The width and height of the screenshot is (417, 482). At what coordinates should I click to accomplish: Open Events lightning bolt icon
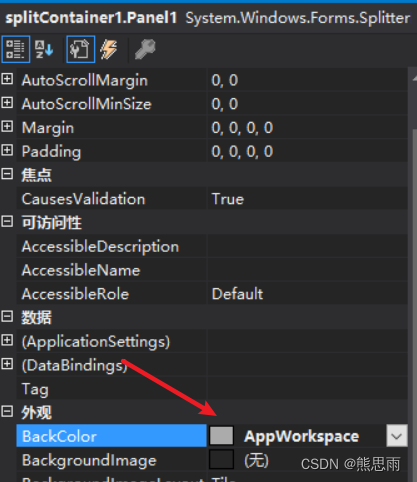pyautogui.click(x=109, y=49)
